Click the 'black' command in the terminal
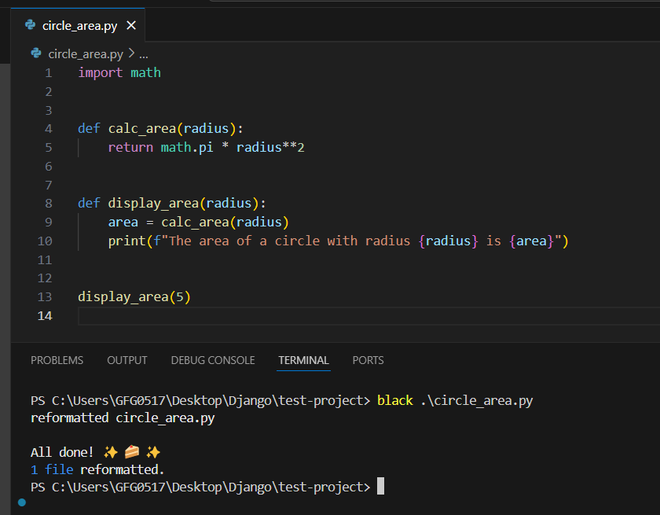 click(395, 401)
